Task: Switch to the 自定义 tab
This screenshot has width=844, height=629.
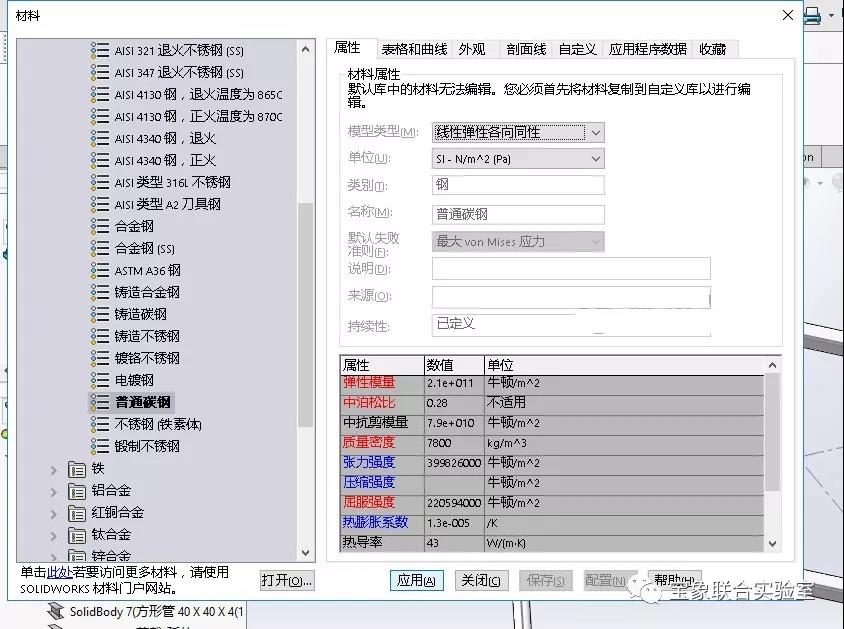Action: pos(578,50)
